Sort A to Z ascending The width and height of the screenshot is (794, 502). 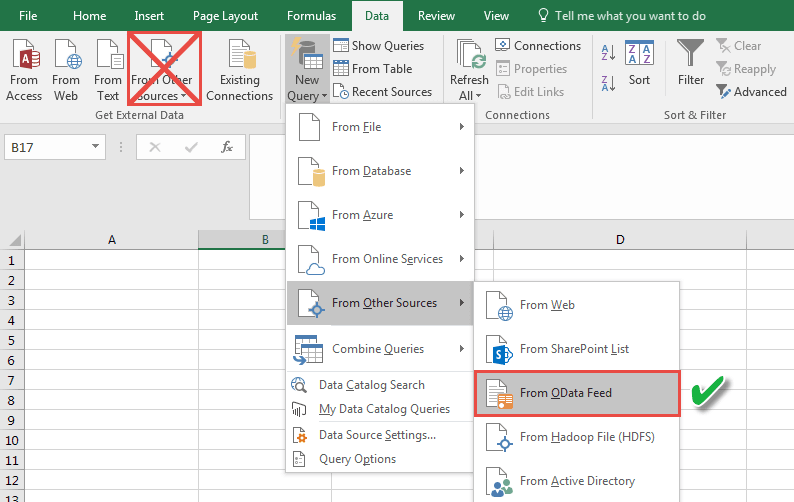pyautogui.click(x=608, y=53)
